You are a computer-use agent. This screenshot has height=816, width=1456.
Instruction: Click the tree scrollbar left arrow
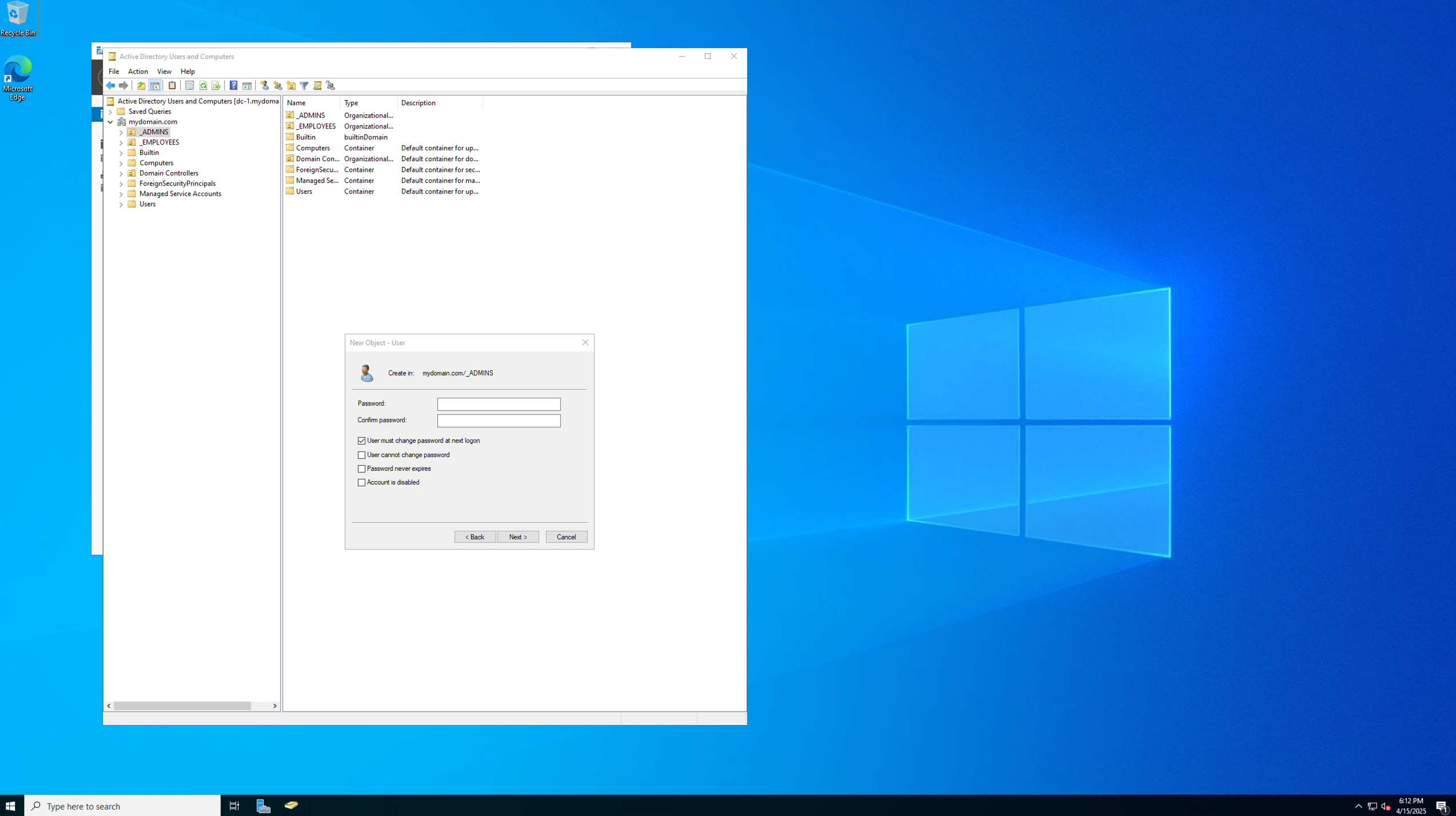109,706
